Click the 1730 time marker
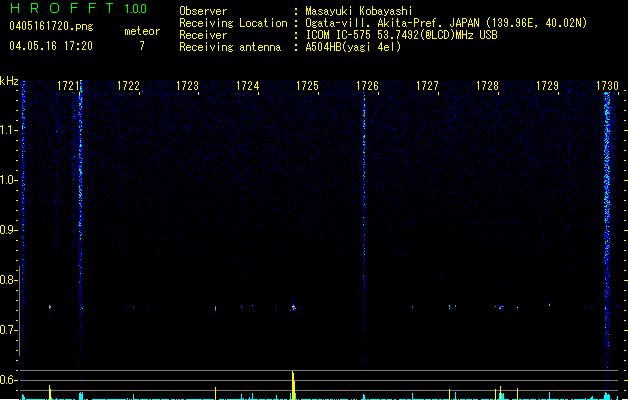Image resolution: width=629 pixels, height=400 pixels. click(607, 86)
